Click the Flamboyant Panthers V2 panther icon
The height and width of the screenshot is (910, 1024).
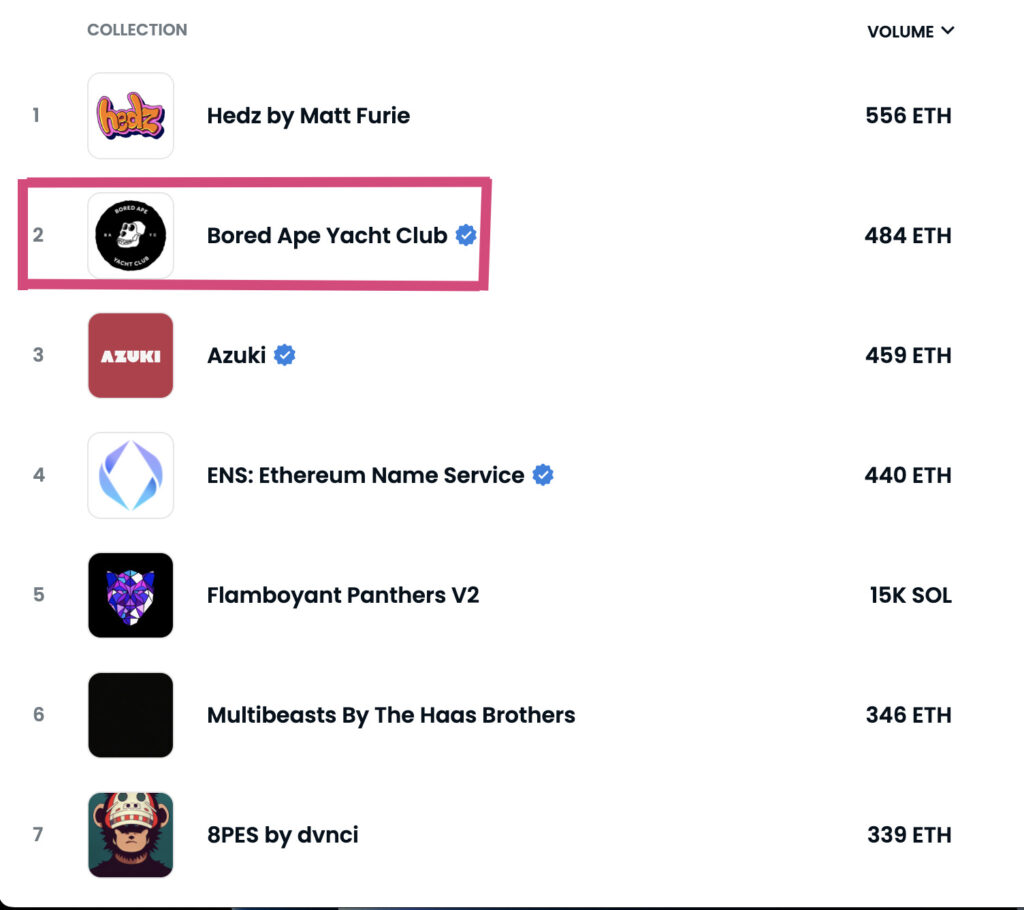pyautogui.click(x=130, y=596)
